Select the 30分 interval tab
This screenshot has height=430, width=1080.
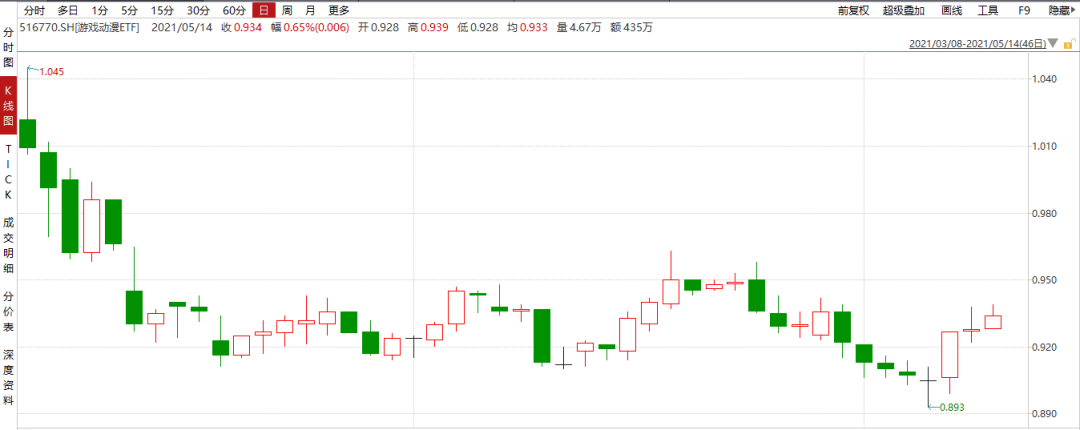[198, 10]
